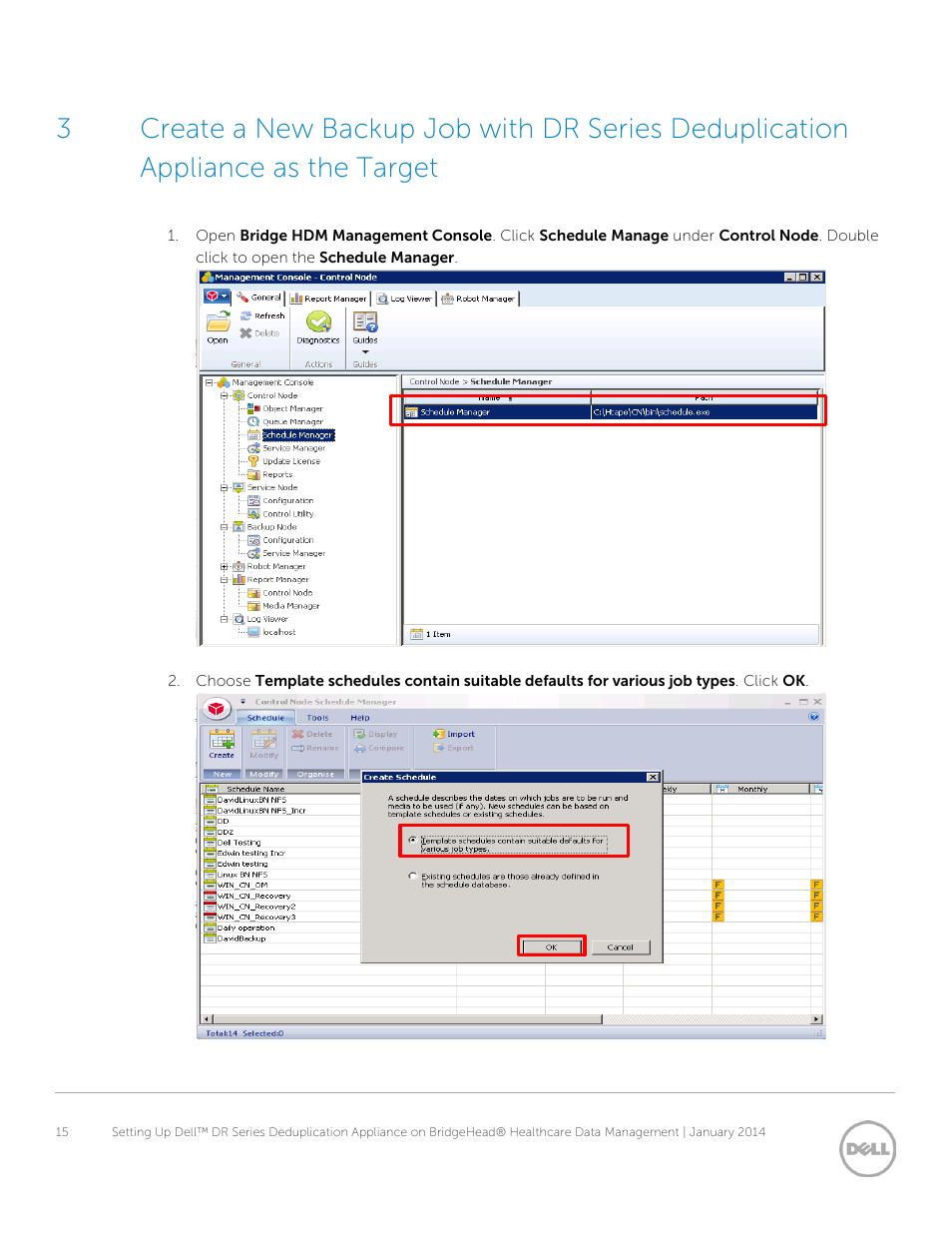Expand the Guides dropdown arrow
952x1233 pixels.
click(365, 351)
